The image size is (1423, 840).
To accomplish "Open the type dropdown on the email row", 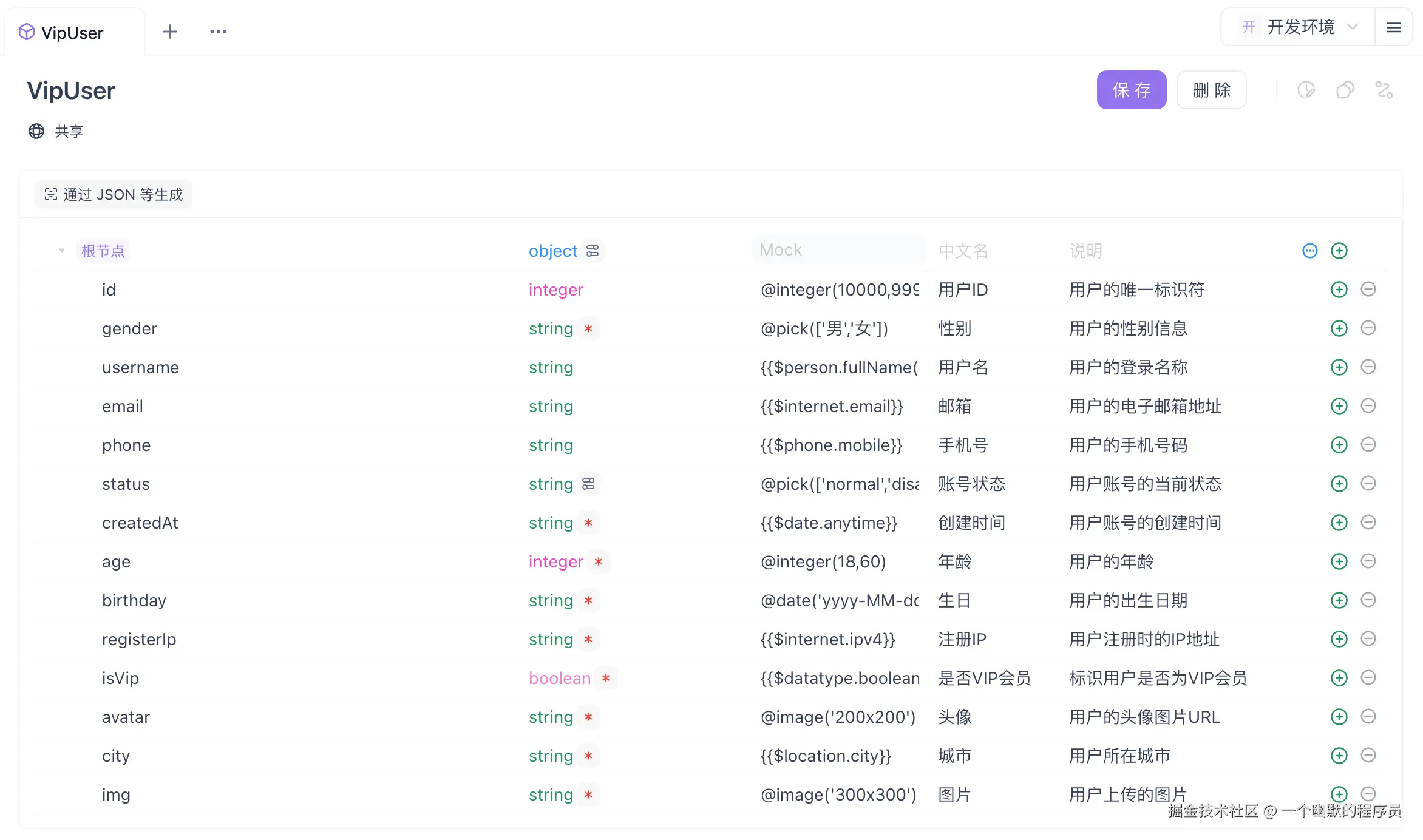I will pyautogui.click(x=550, y=406).
